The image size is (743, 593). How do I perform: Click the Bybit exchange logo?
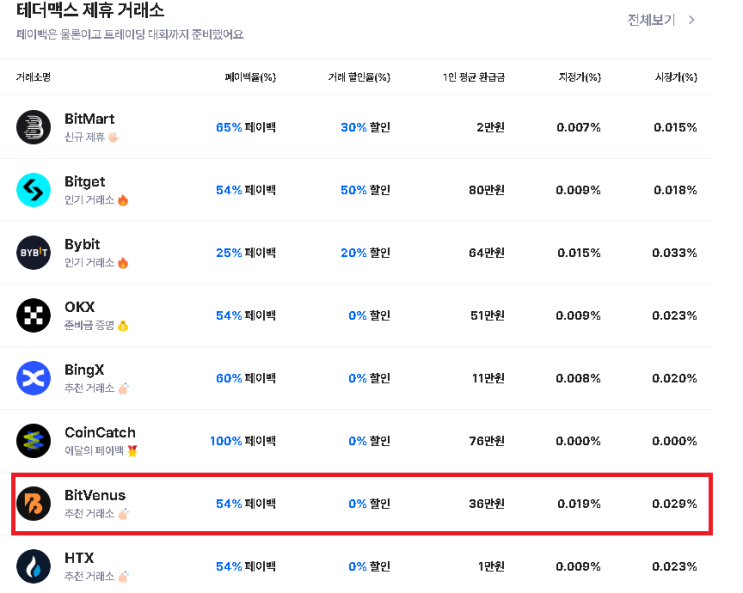(x=34, y=253)
